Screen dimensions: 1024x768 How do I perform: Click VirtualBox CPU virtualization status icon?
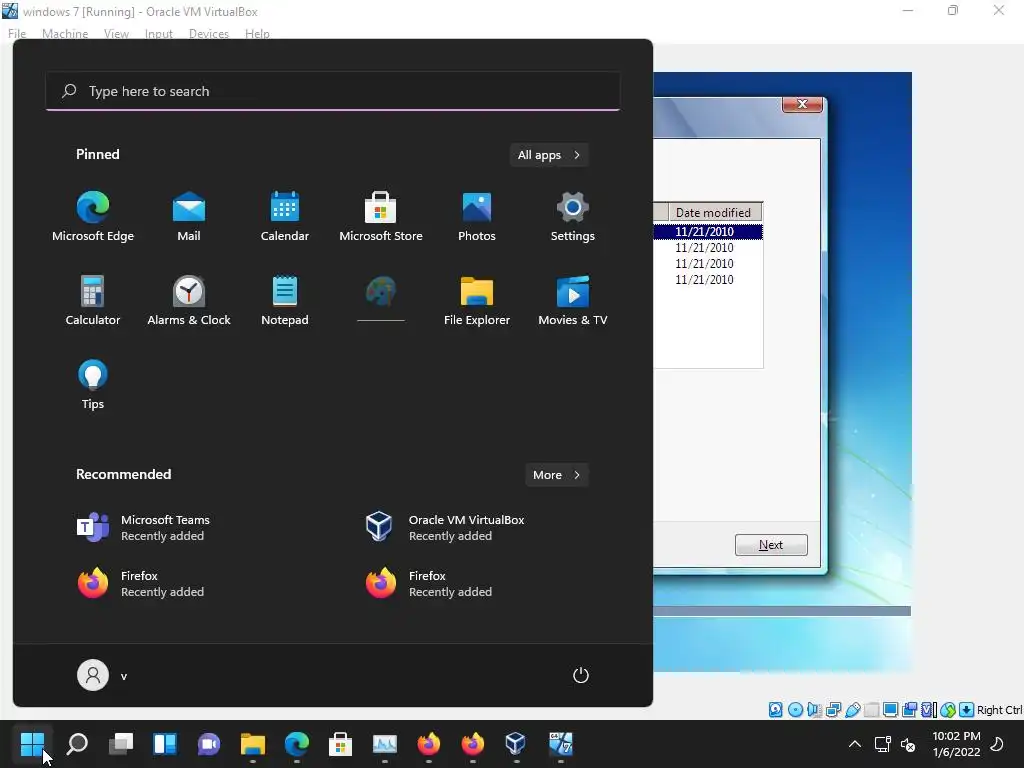(929, 710)
